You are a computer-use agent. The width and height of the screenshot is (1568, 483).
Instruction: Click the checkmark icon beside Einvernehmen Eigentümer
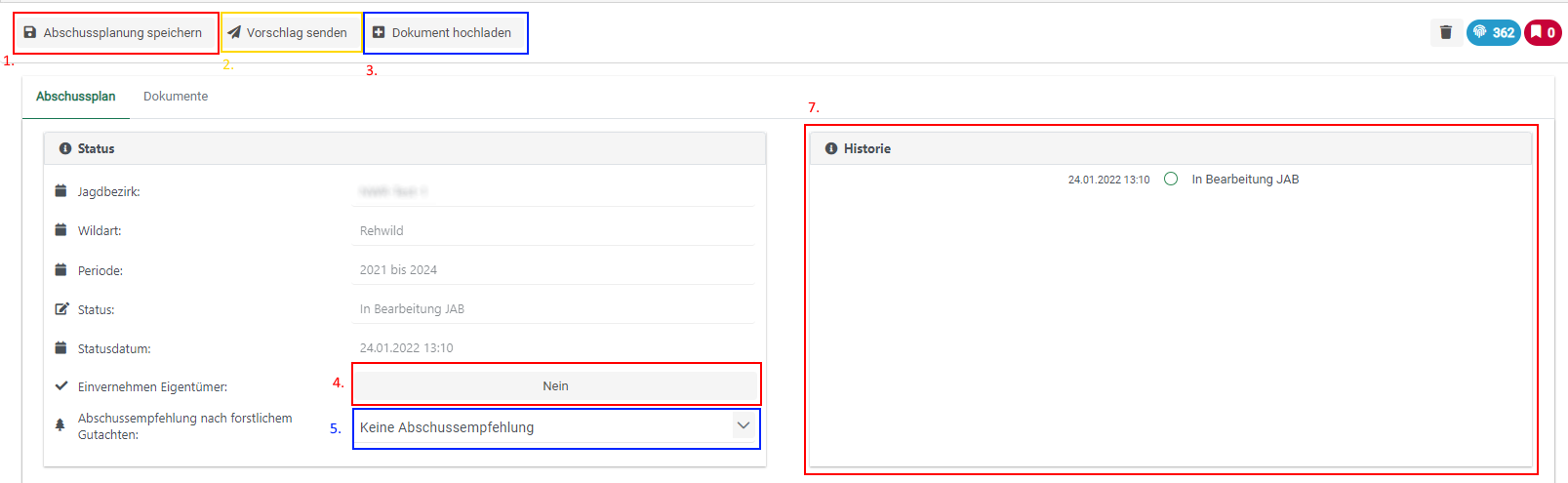point(60,386)
